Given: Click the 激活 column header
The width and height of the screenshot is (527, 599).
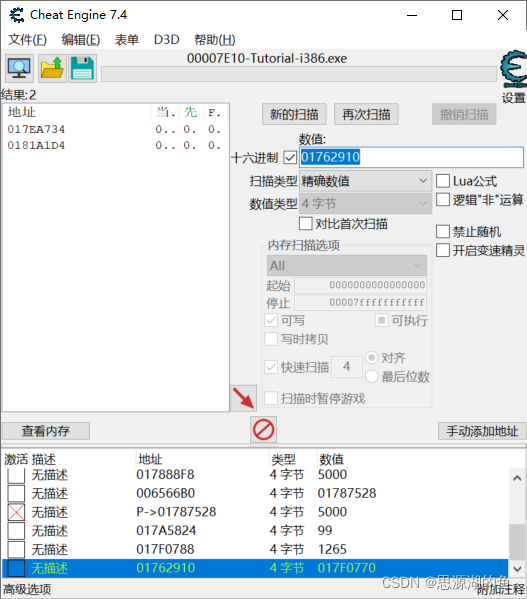Looking at the screenshot, I should 16,459.
